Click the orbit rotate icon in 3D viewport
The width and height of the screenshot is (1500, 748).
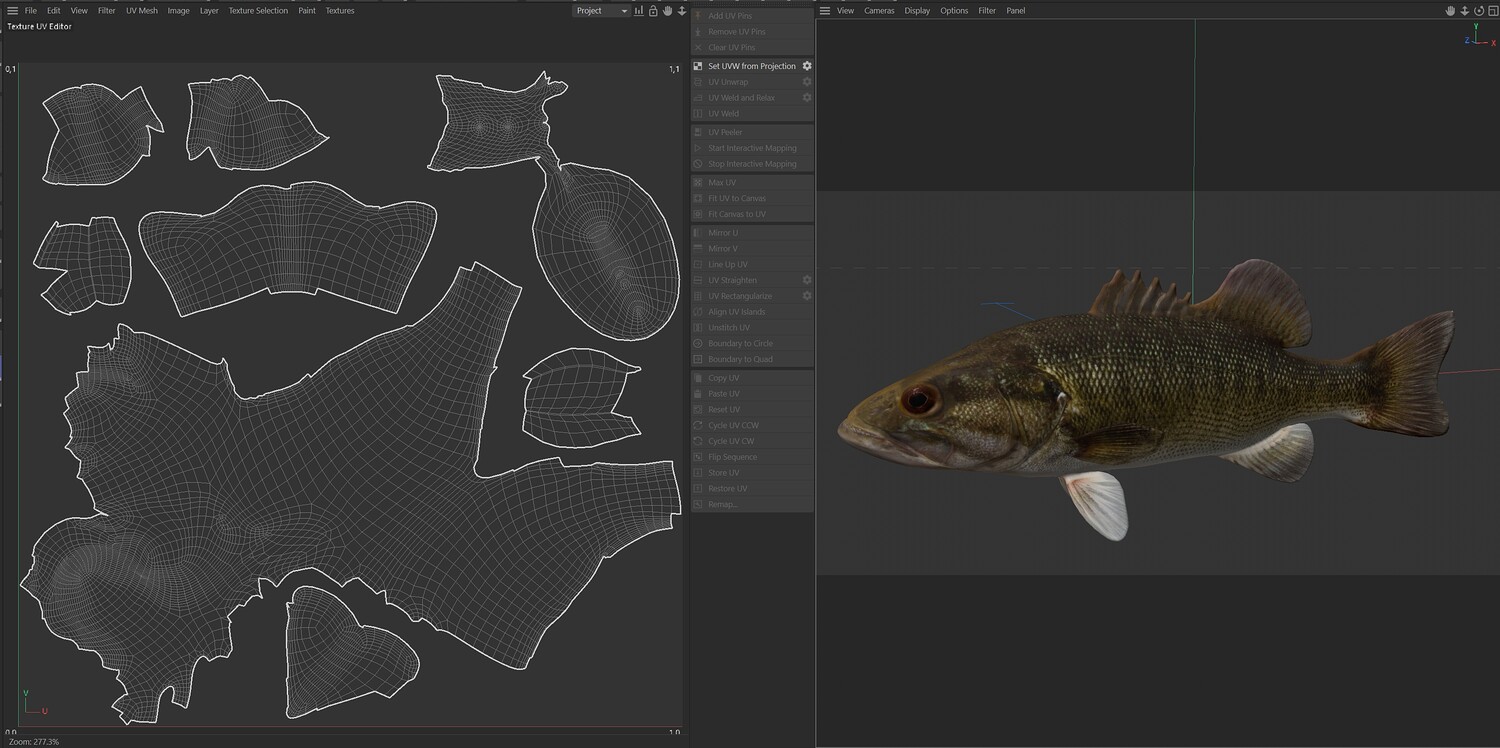click(1479, 11)
